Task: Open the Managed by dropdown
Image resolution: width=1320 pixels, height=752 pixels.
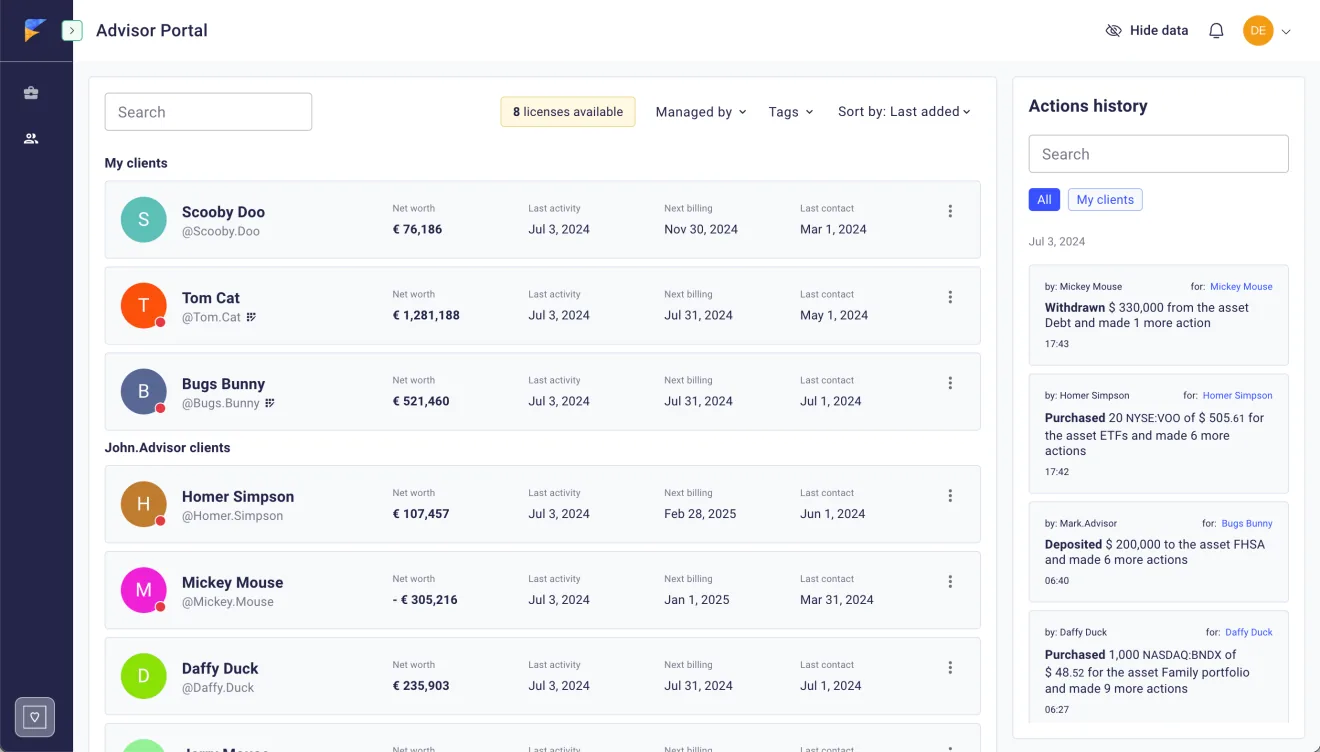Action: [x=701, y=112]
